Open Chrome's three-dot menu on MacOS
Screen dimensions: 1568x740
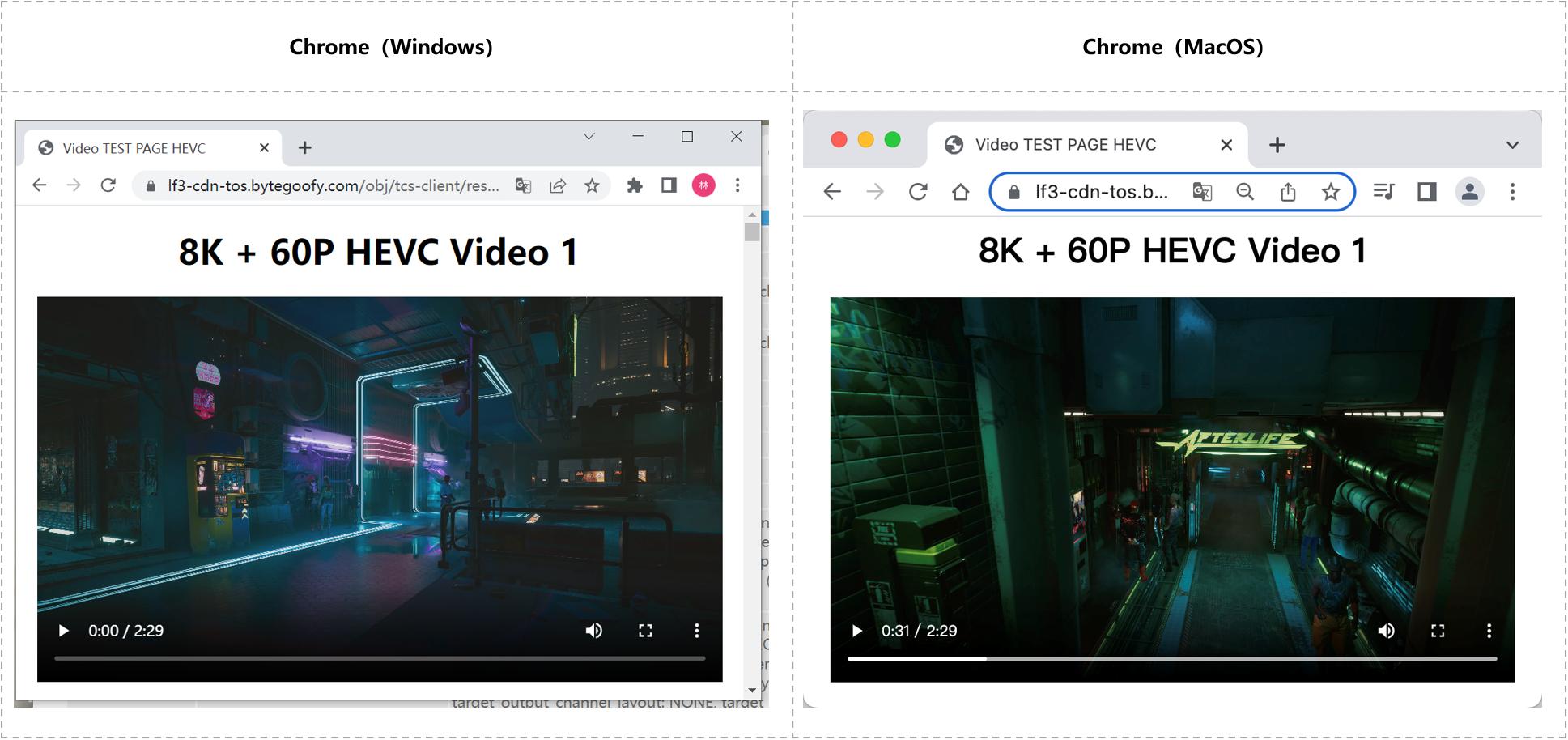(1512, 192)
